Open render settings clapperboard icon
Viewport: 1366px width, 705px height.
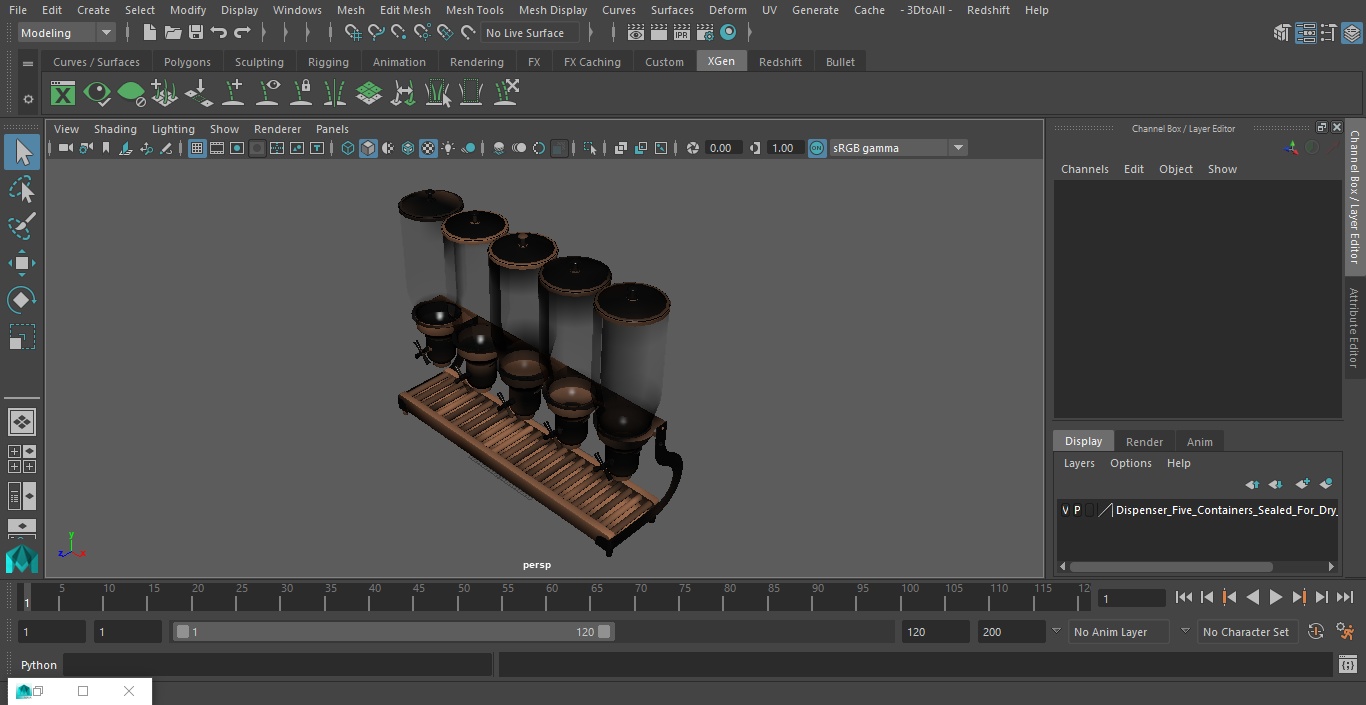click(705, 33)
